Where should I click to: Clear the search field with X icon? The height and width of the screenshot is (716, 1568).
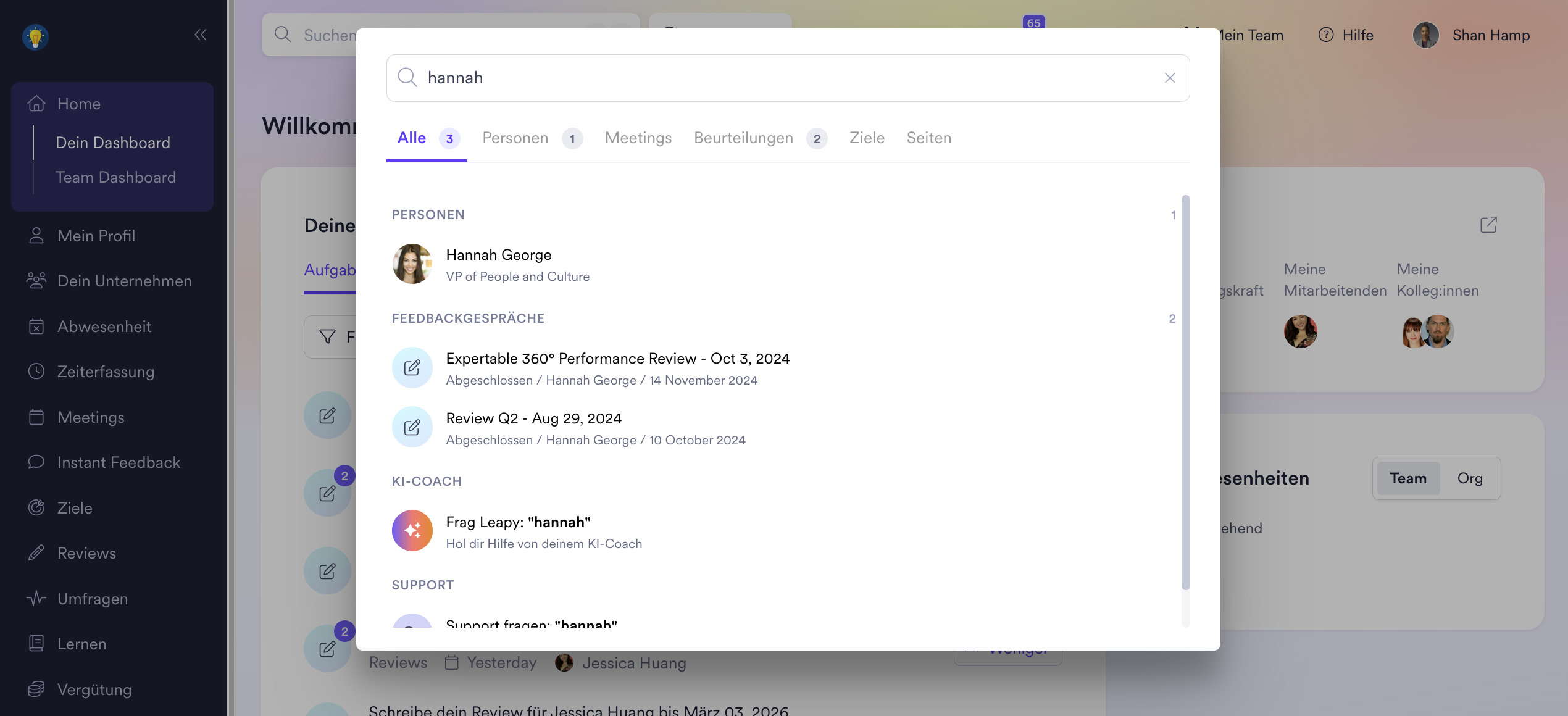(x=1169, y=78)
